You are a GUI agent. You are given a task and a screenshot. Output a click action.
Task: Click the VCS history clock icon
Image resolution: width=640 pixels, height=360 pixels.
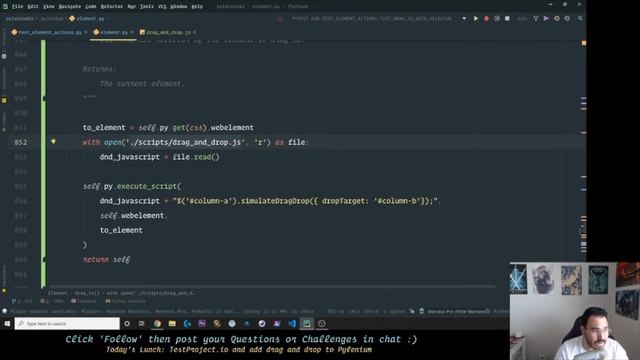(557, 18)
